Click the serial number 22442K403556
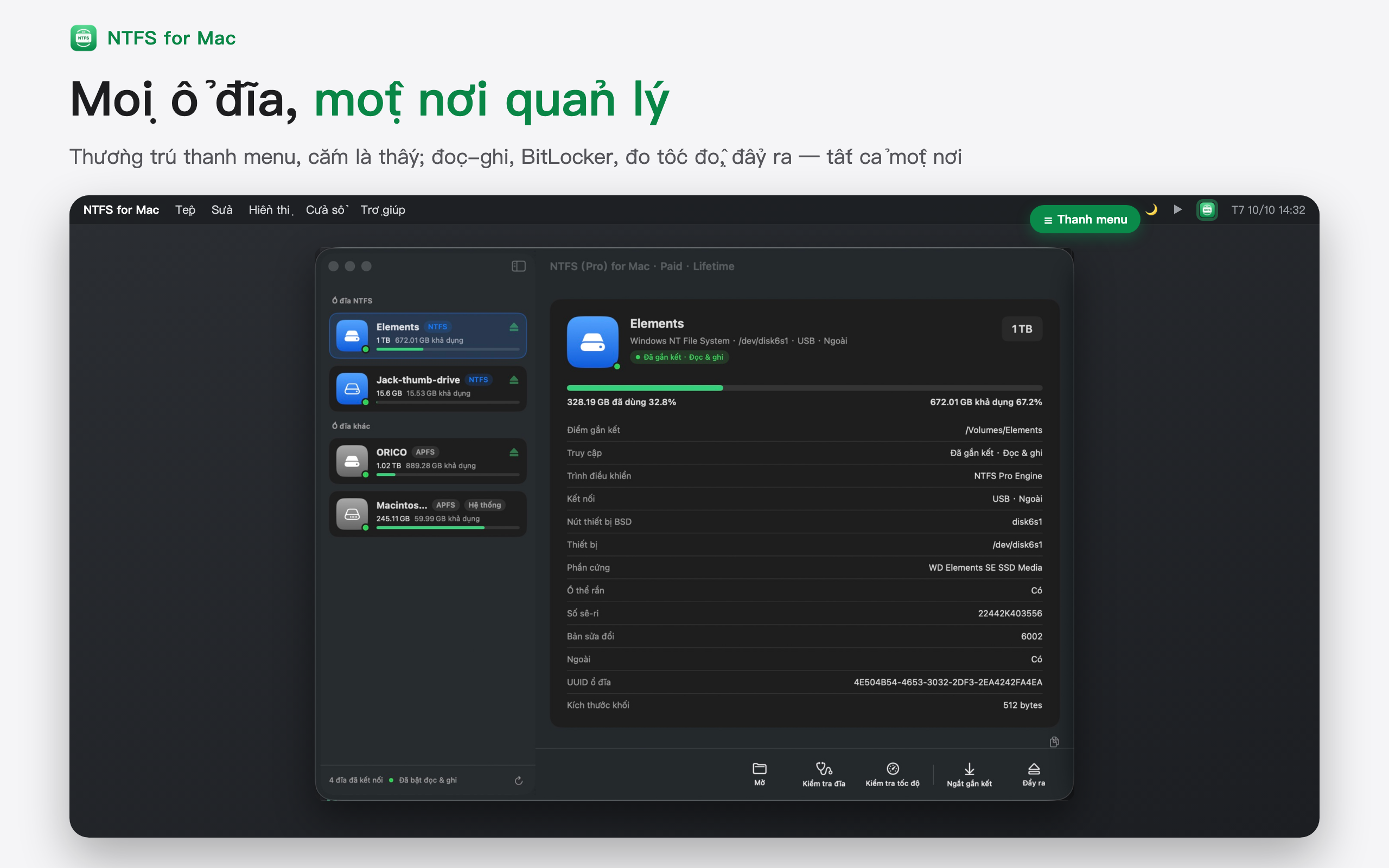Viewport: 1389px width, 868px height. [1010, 613]
